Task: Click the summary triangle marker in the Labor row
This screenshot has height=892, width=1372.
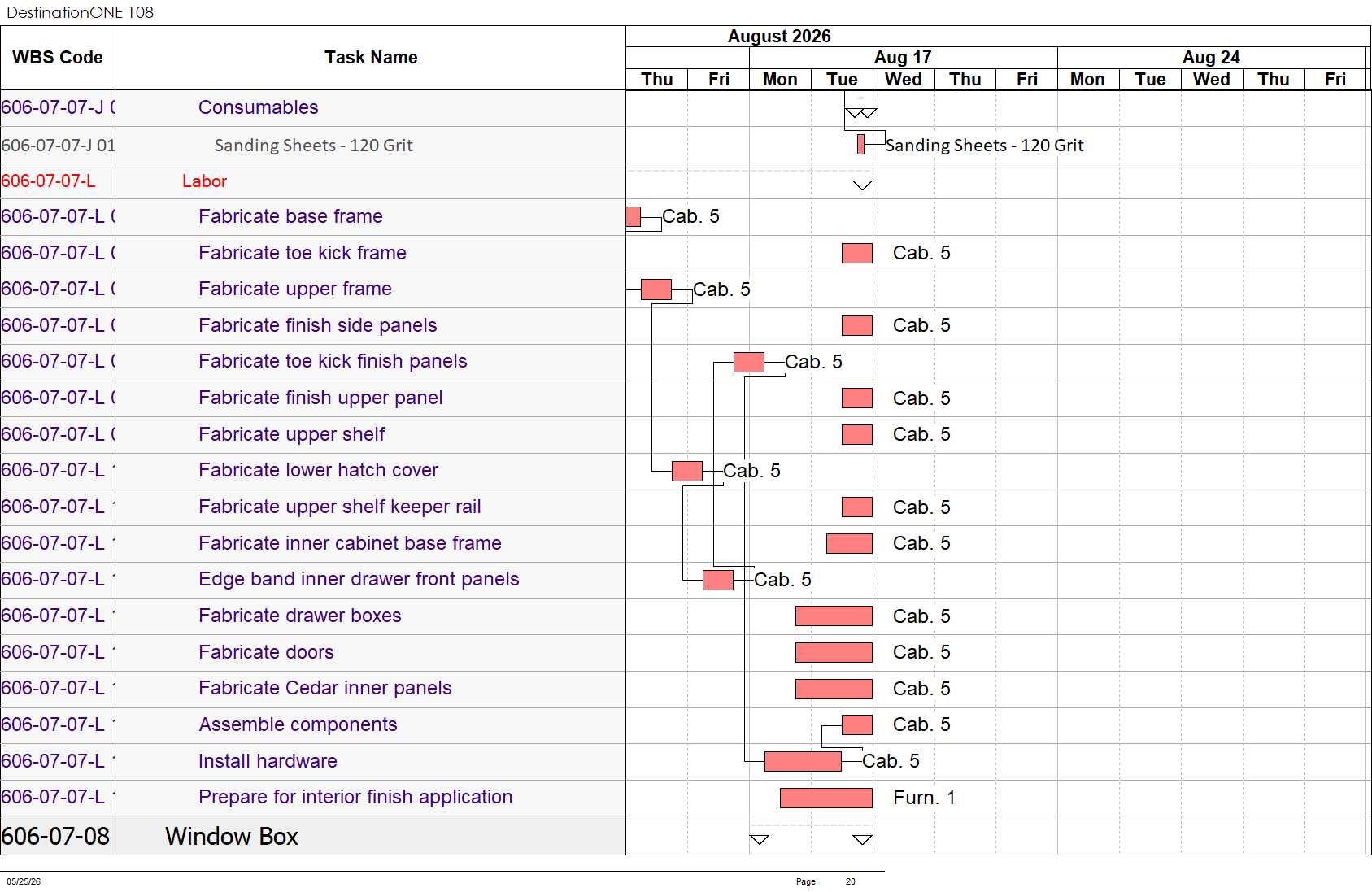Action: (862, 185)
